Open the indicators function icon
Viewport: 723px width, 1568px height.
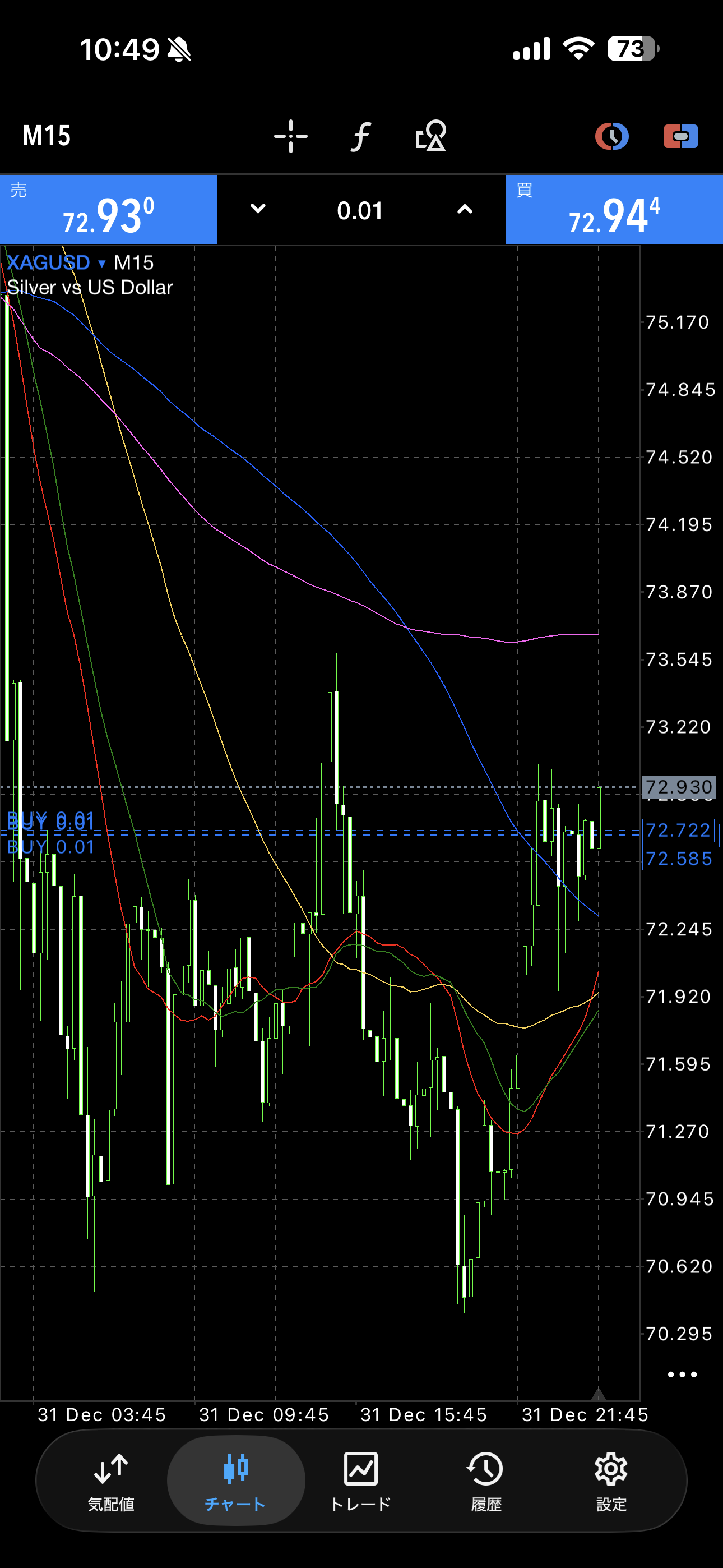[x=360, y=136]
